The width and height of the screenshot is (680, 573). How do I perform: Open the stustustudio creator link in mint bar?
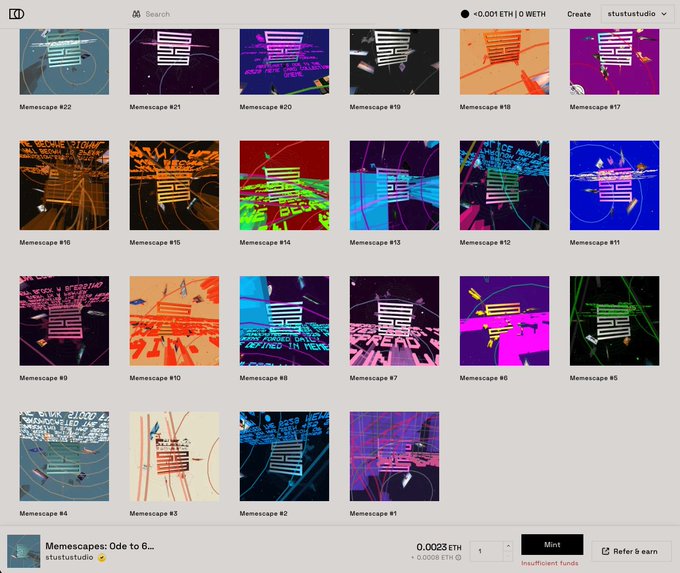(x=69, y=557)
